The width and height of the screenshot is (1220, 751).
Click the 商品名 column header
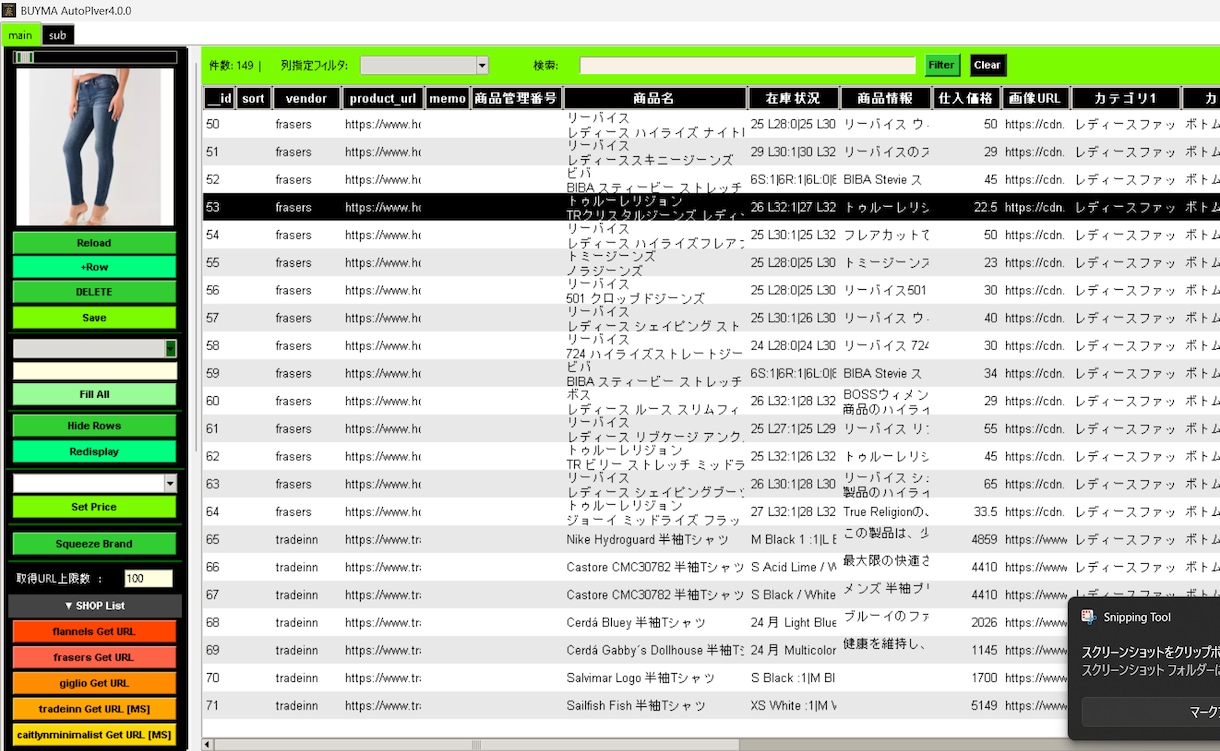[x=655, y=98]
